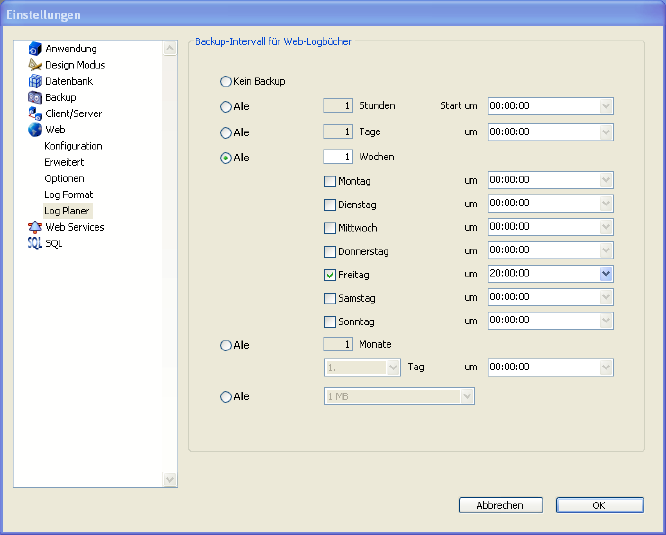666x535 pixels.
Task: Uncheck the Freitag checkbox
Action: [x=330, y=274]
